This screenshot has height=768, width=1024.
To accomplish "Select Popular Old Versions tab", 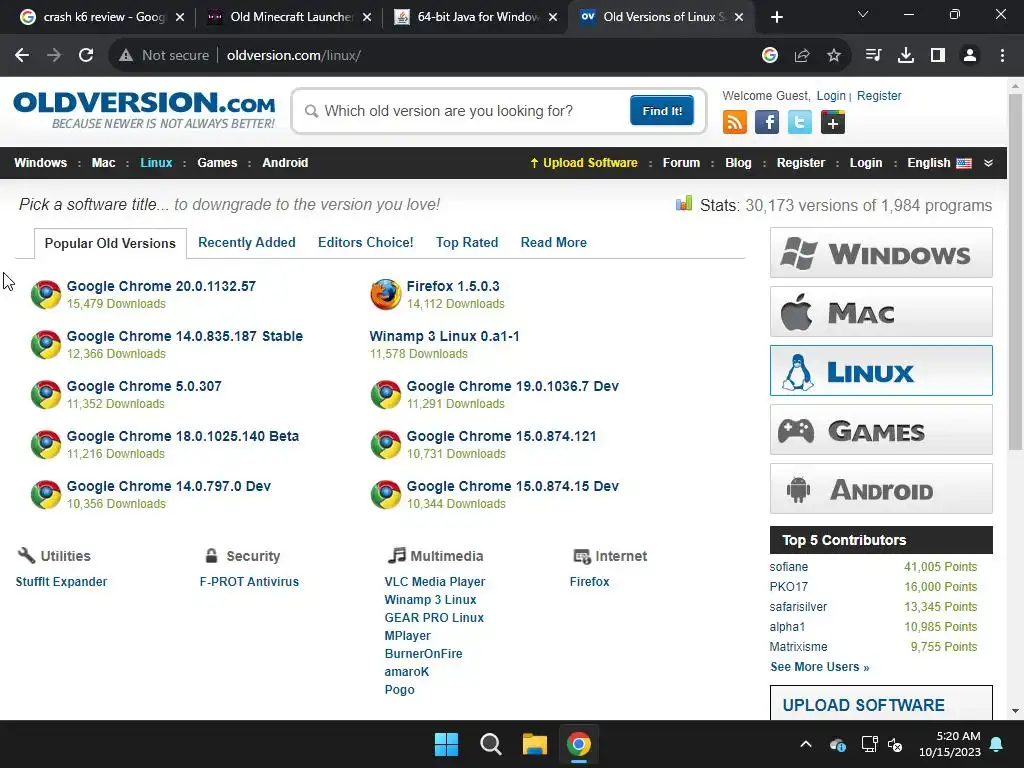I will [110, 243].
